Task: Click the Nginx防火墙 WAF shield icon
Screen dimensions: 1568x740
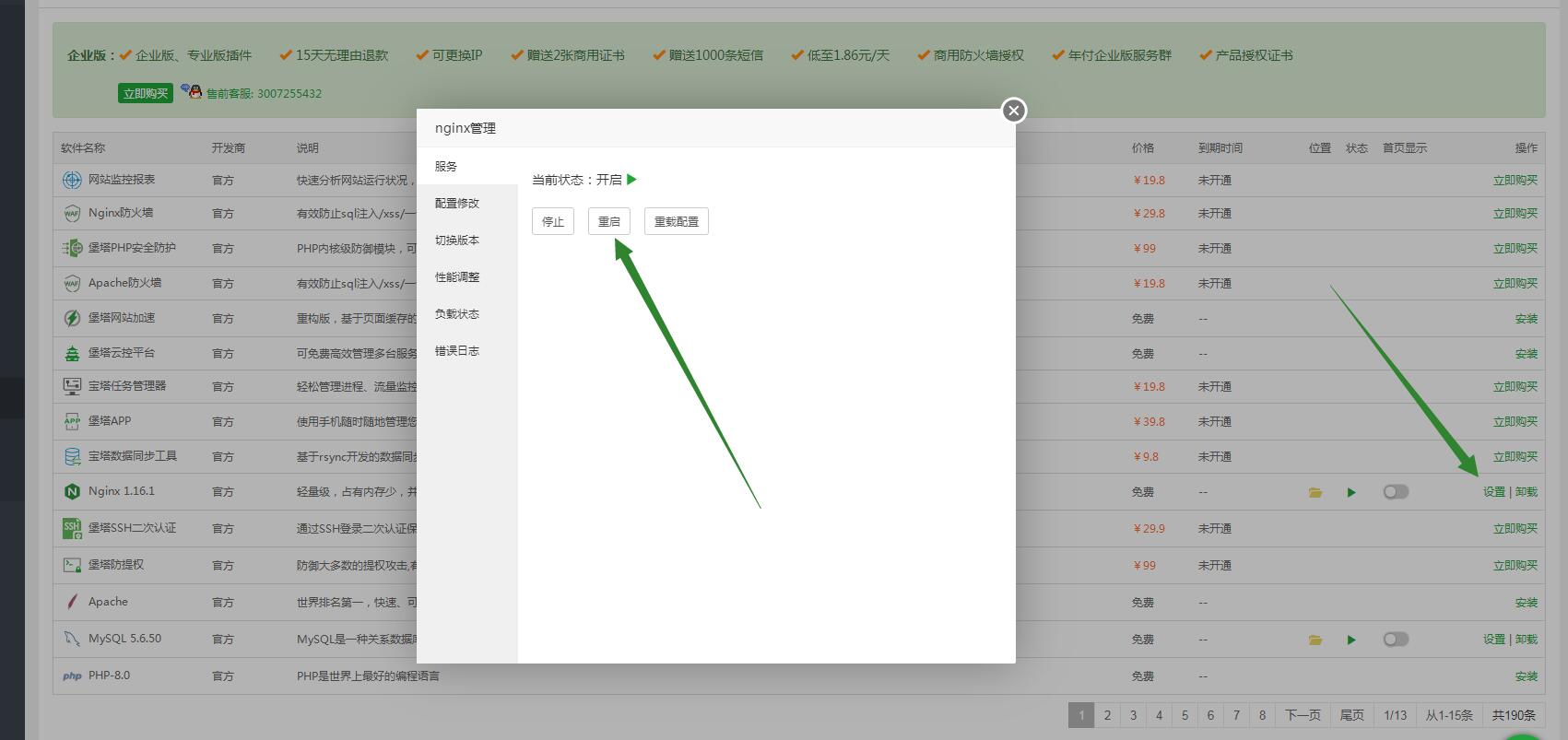Action: (x=72, y=213)
